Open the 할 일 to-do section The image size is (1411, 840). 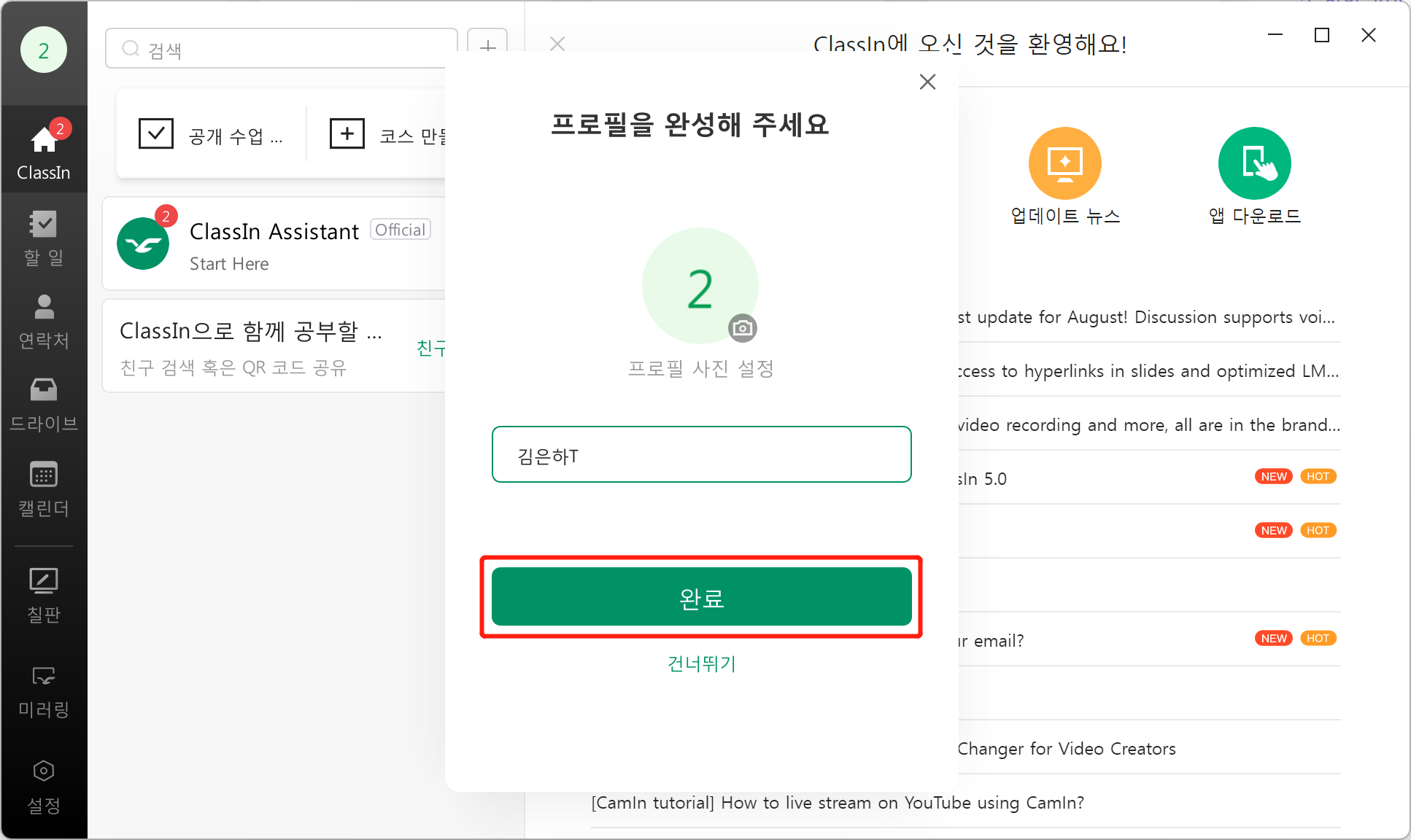pos(44,238)
